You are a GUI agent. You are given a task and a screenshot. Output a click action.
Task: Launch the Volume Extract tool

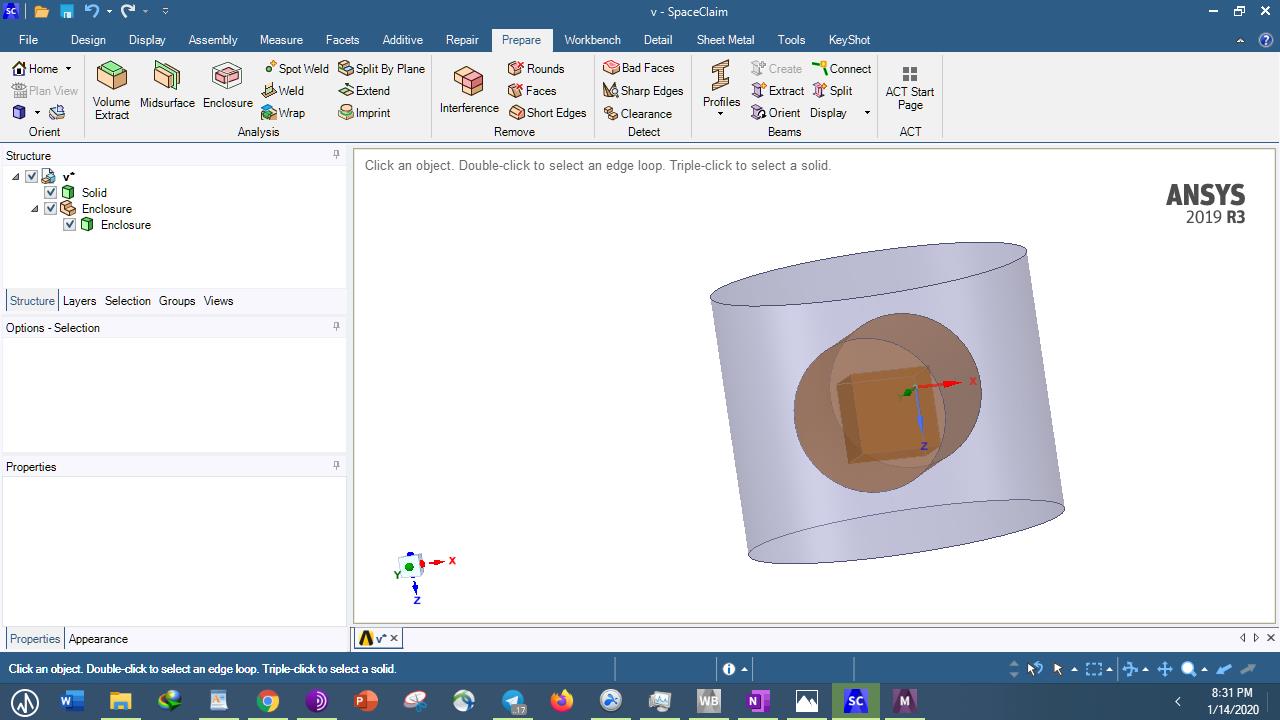click(111, 90)
